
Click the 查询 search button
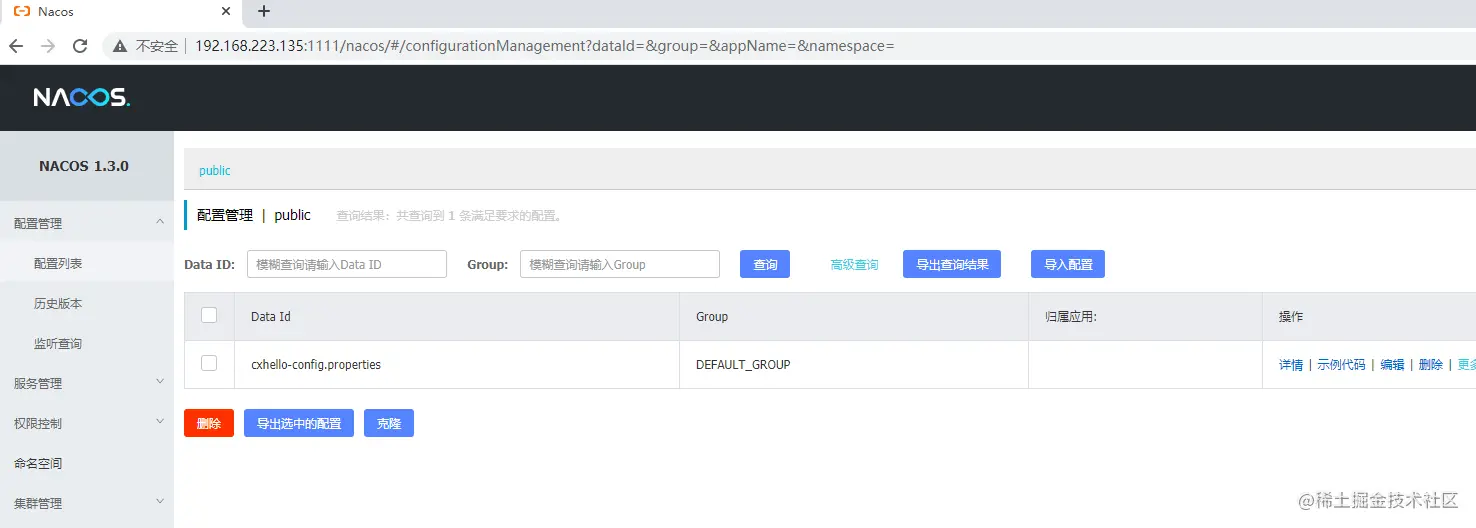[x=765, y=264]
